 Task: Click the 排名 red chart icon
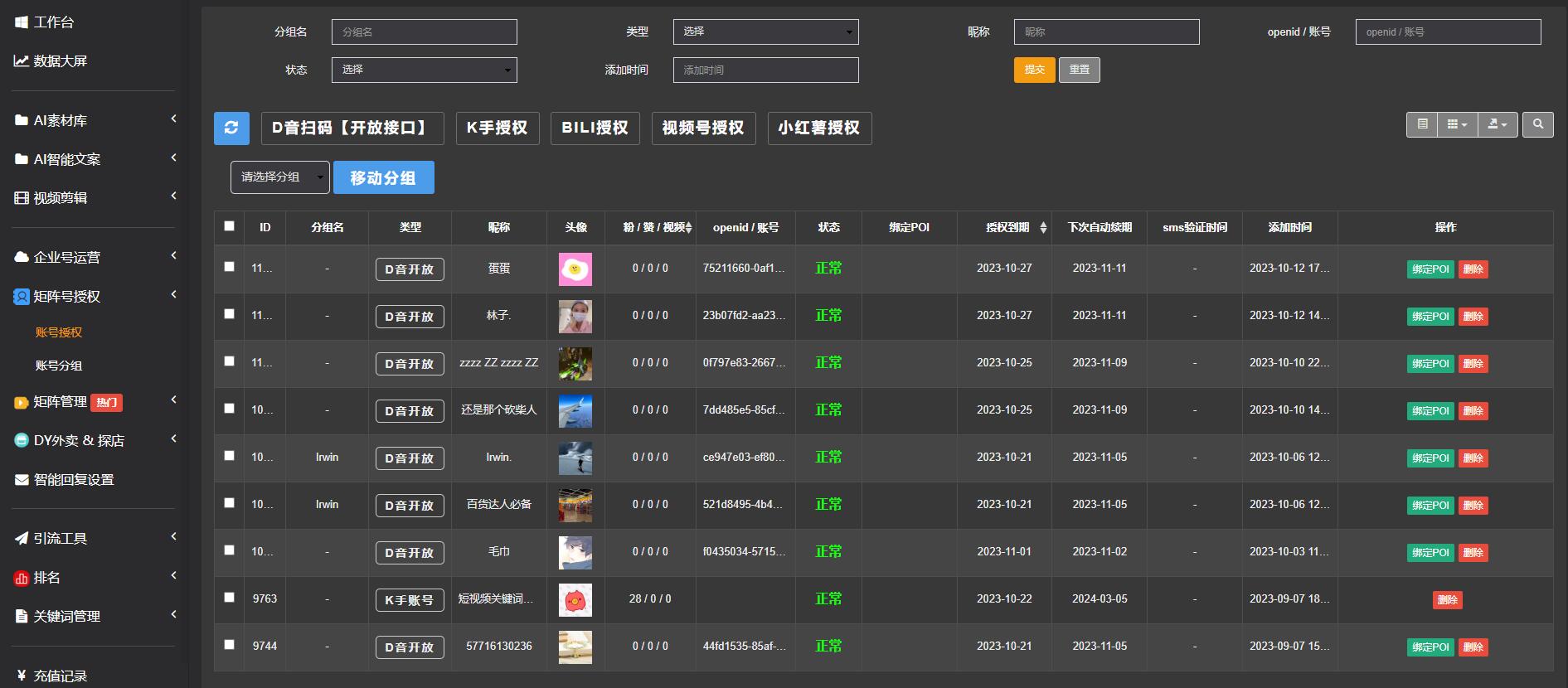point(22,578)
